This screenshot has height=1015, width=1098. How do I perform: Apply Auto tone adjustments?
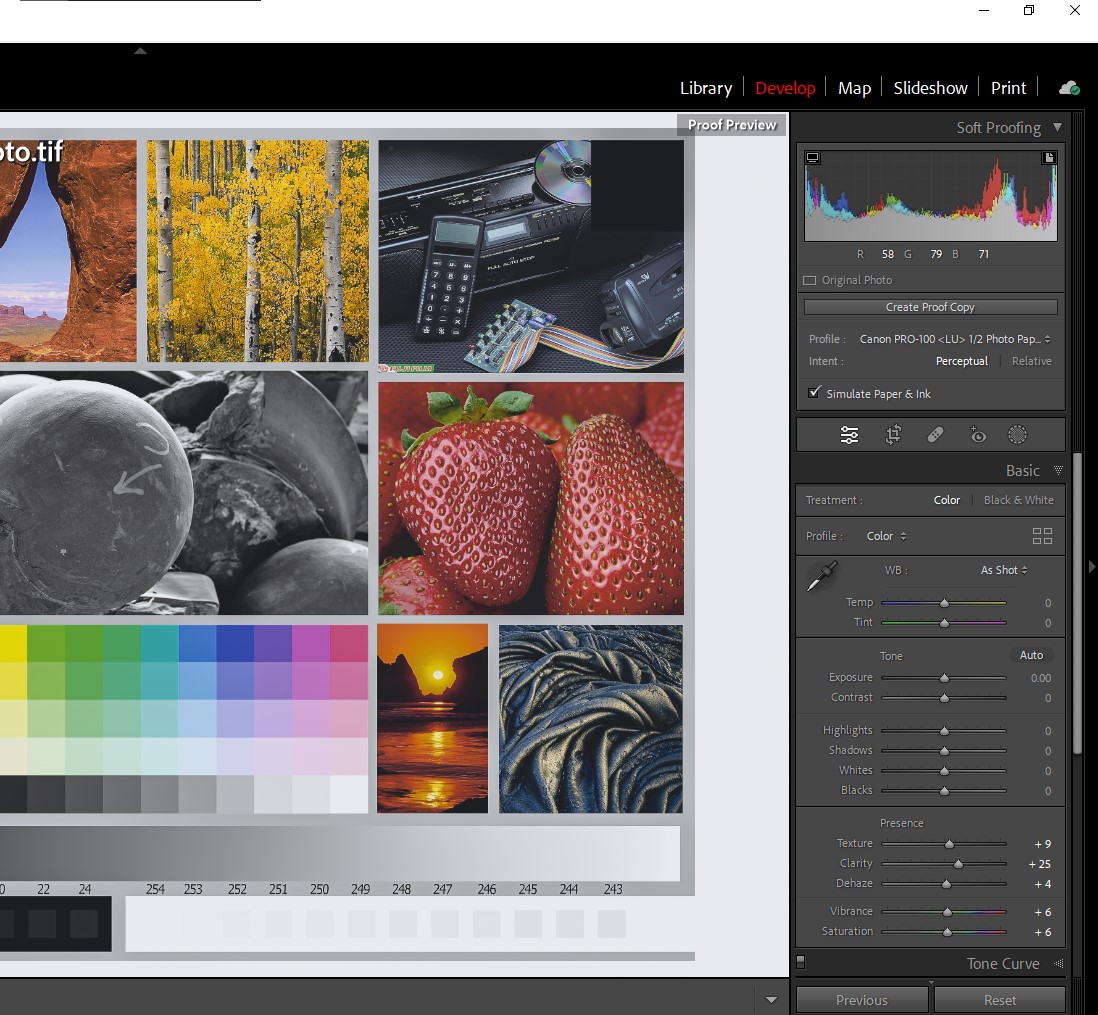pos(1031,655)
